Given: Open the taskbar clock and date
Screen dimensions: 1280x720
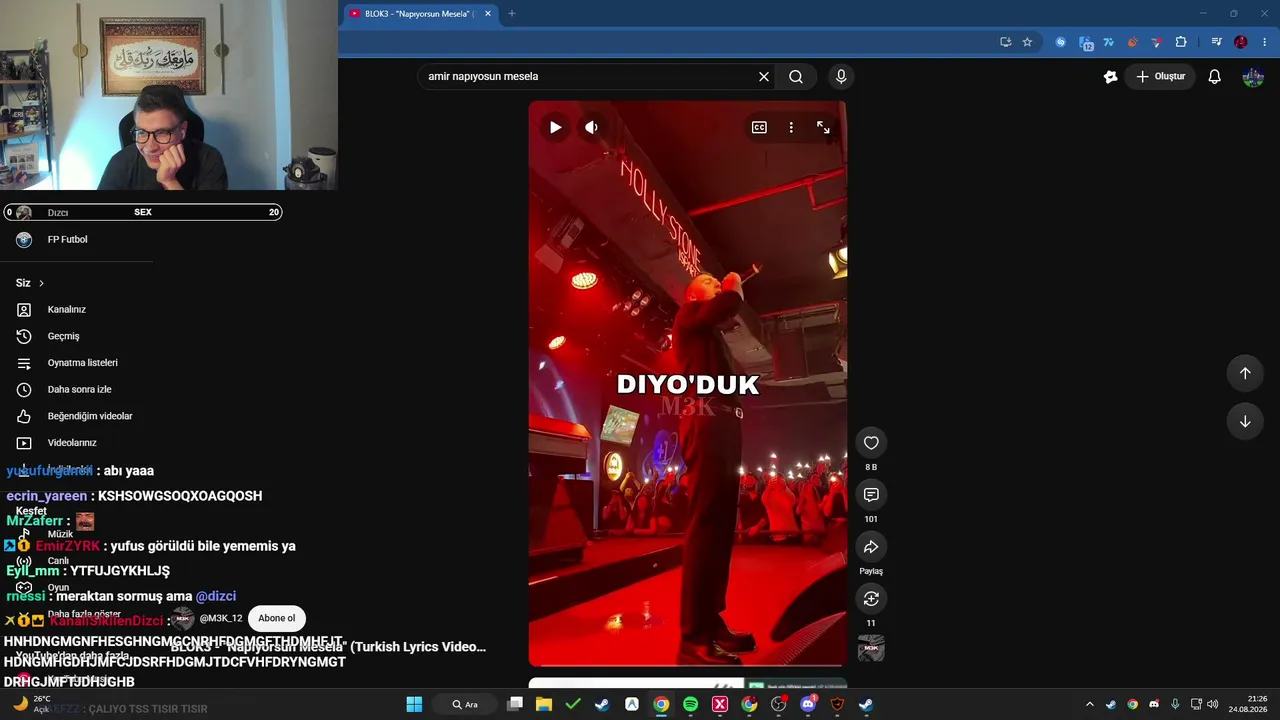Looking at the screenshot, I should click(1248, 704).
